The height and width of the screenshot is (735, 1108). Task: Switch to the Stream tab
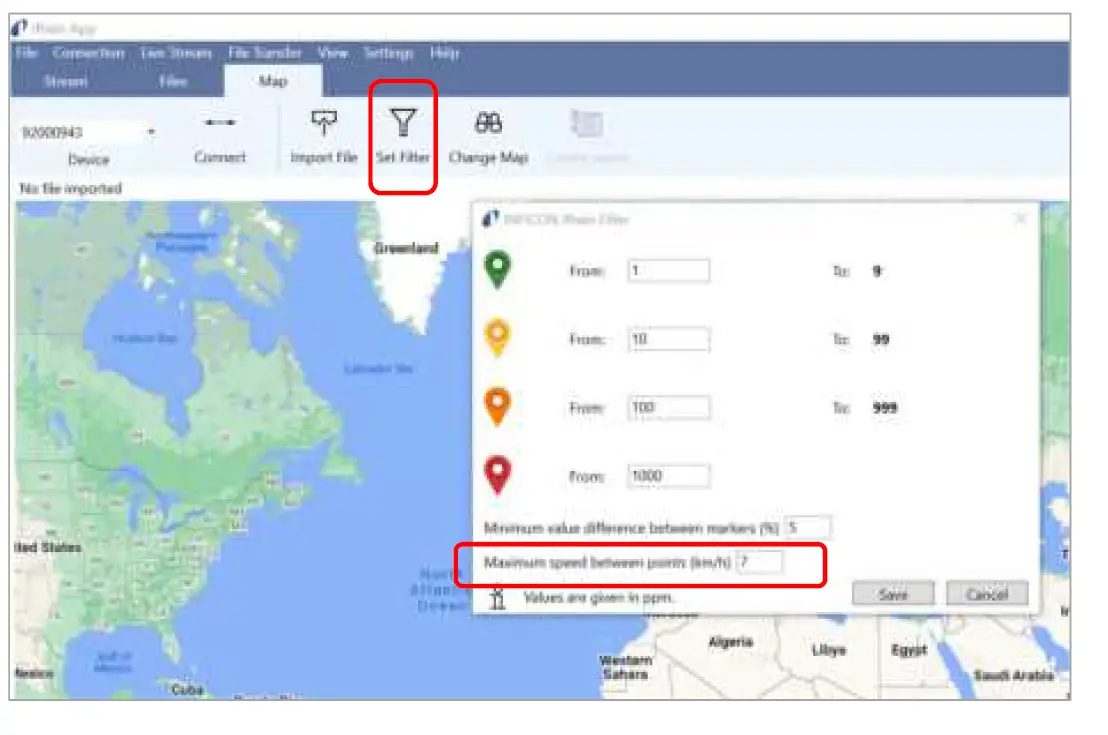tap(66, 81)
